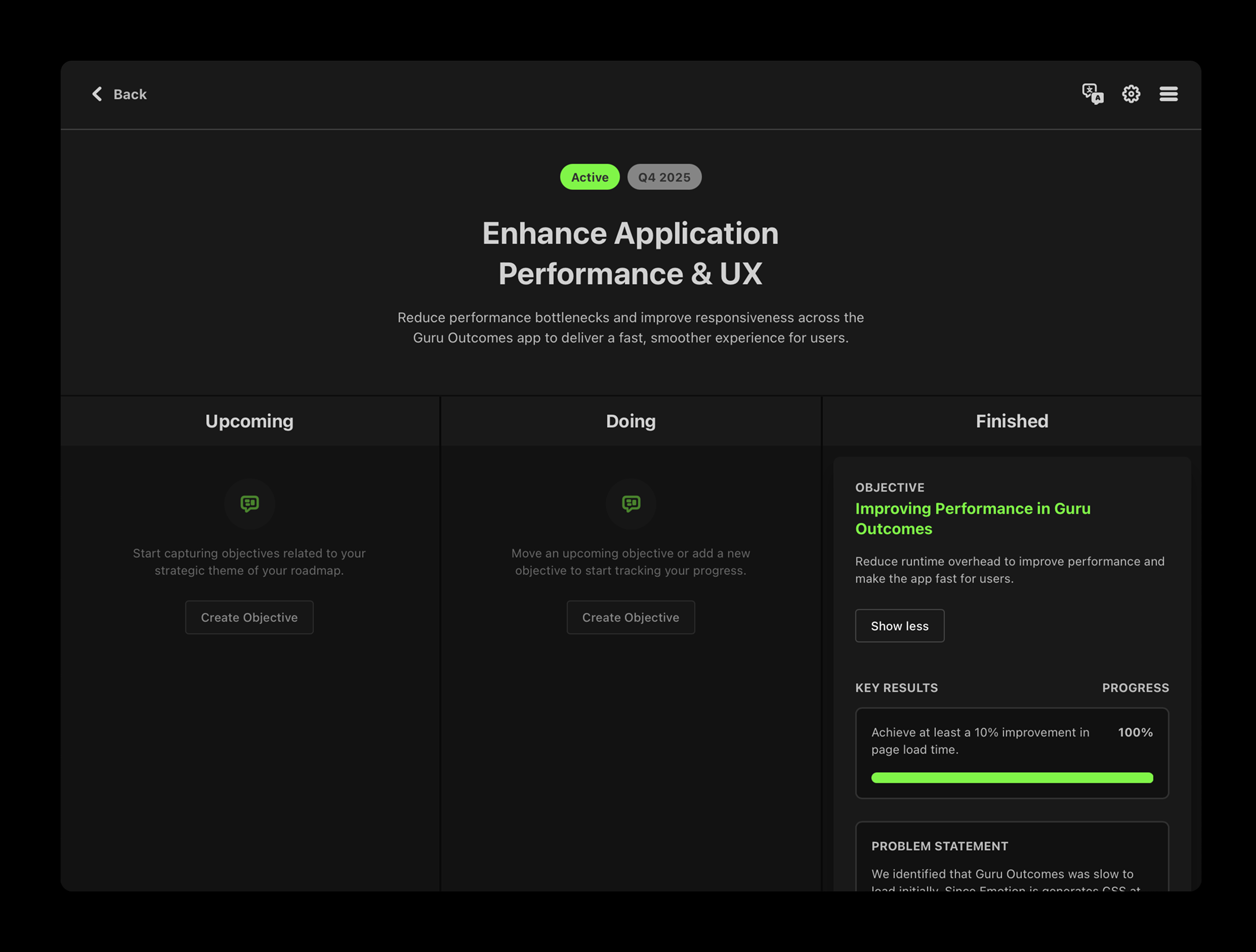Image resolution: width=1256 pixels, height=952 pixels.
Task: Collapse objective details with Show less
Action: [899, 626]
